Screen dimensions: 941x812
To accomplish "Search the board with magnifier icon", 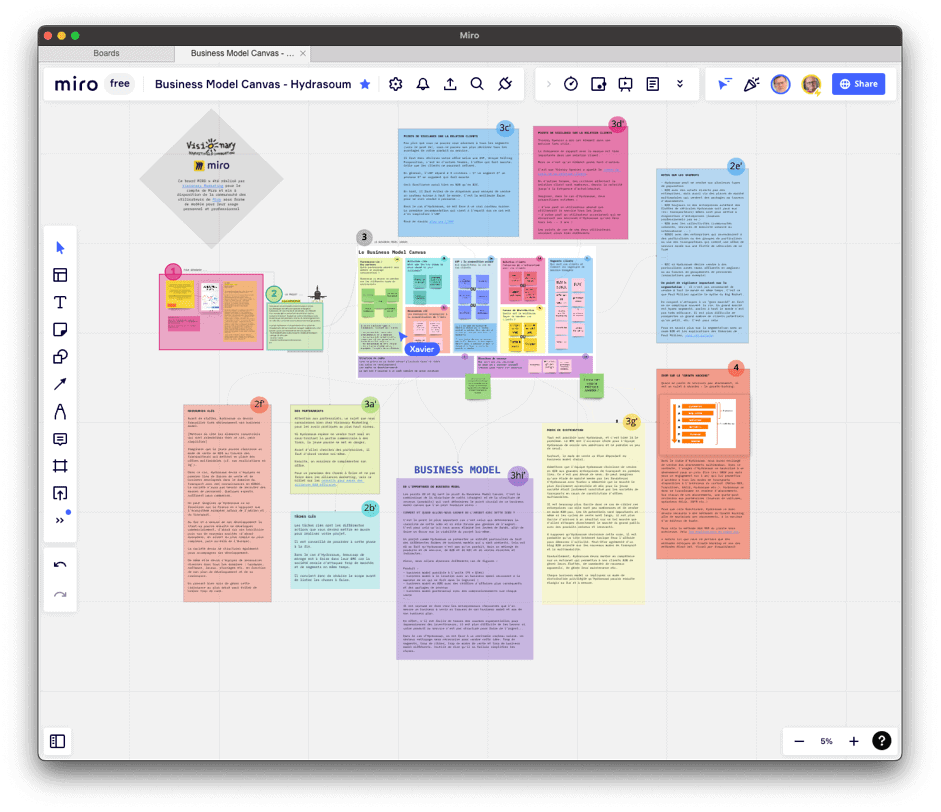I will pos(477,84).
